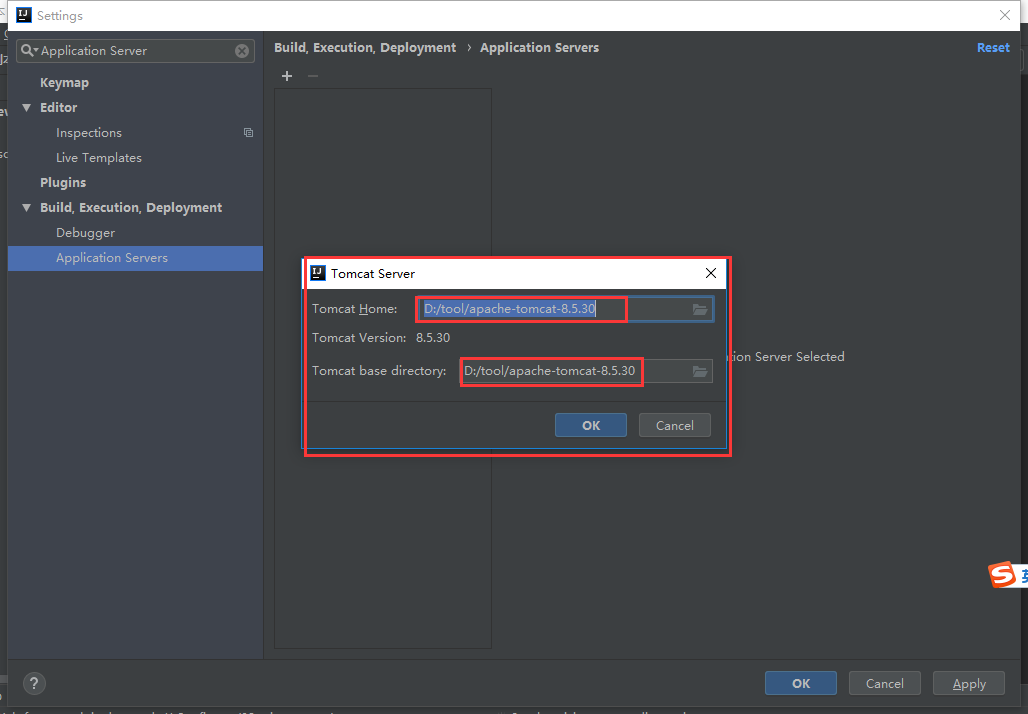This screenshot has height=714, width=1028.
Task: Click the remove application server minus icon
Action: [x=313, y=76]
